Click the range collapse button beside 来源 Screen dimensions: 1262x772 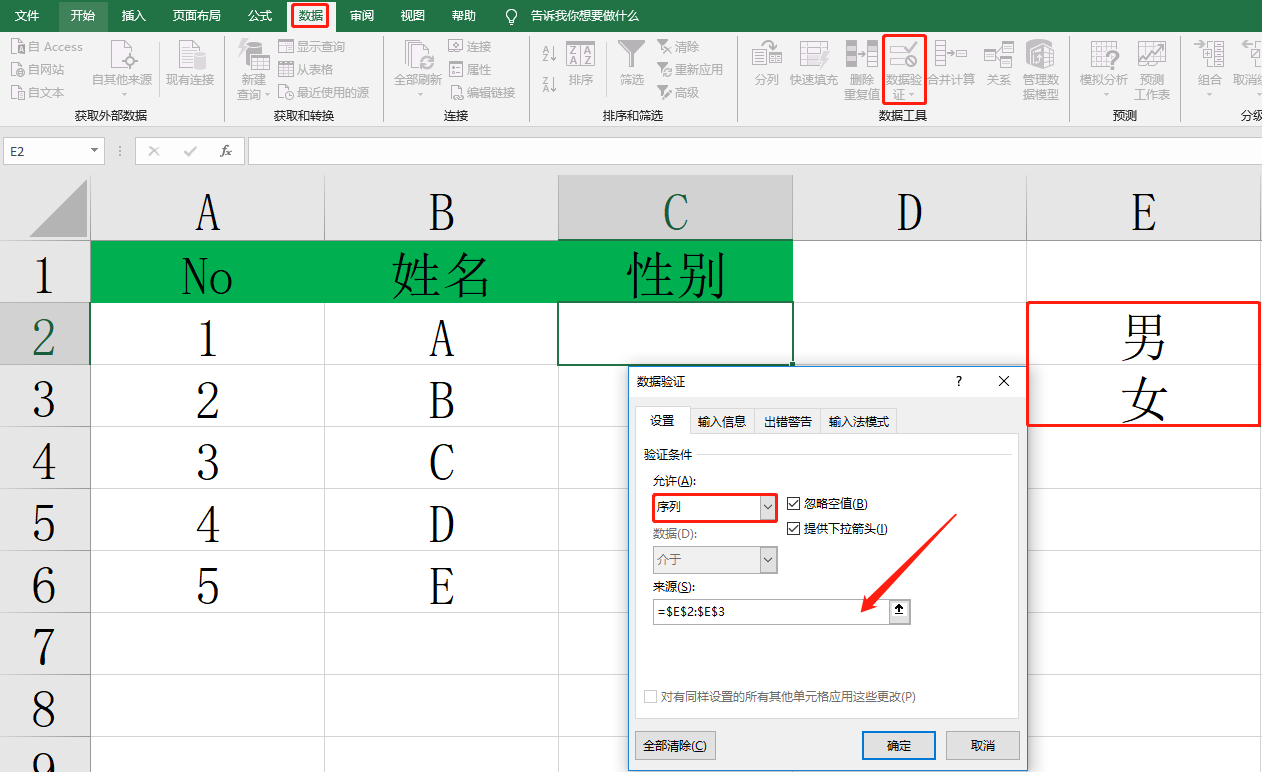point(900,611)
